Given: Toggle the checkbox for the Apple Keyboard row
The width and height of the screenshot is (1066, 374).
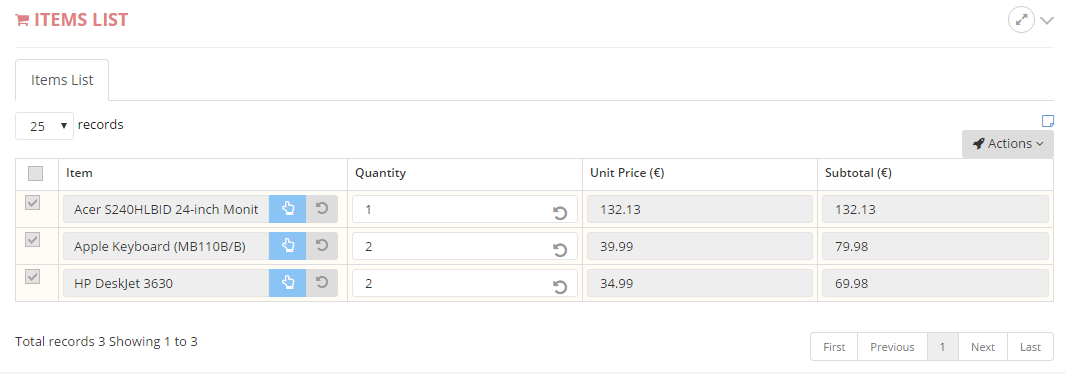Looking at the screenshot, I should (33, 239).
